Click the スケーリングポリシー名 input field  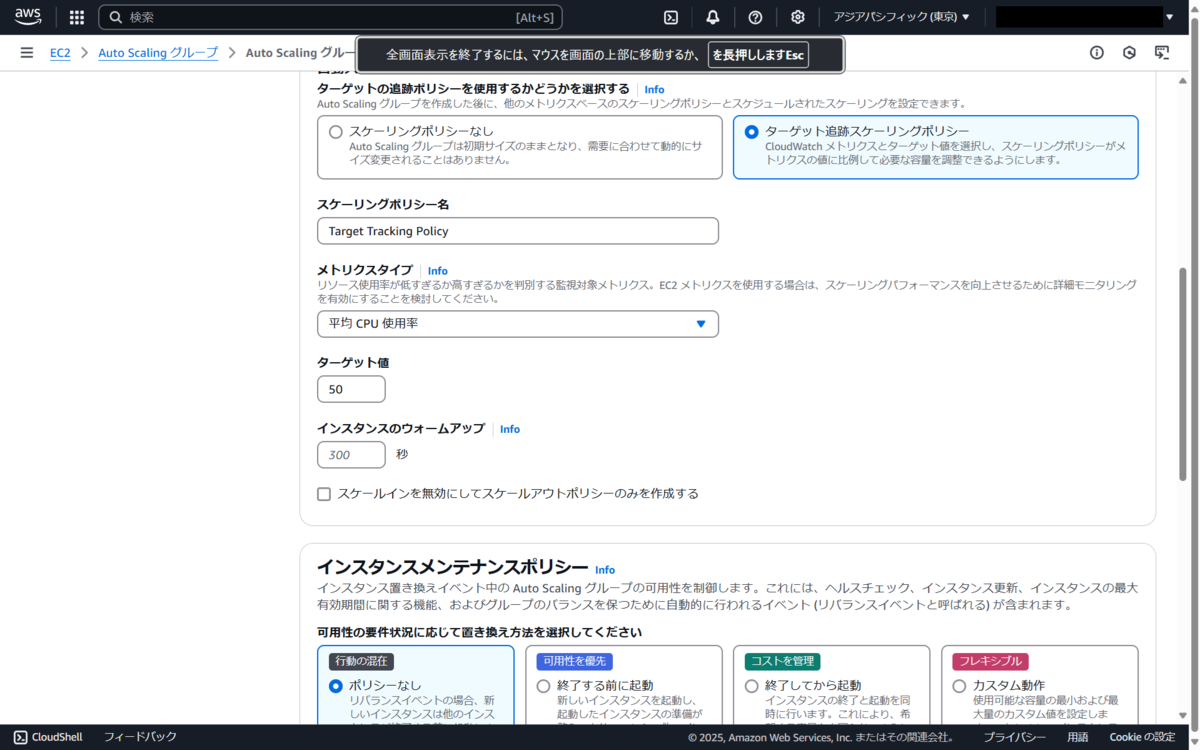(518, 231)
